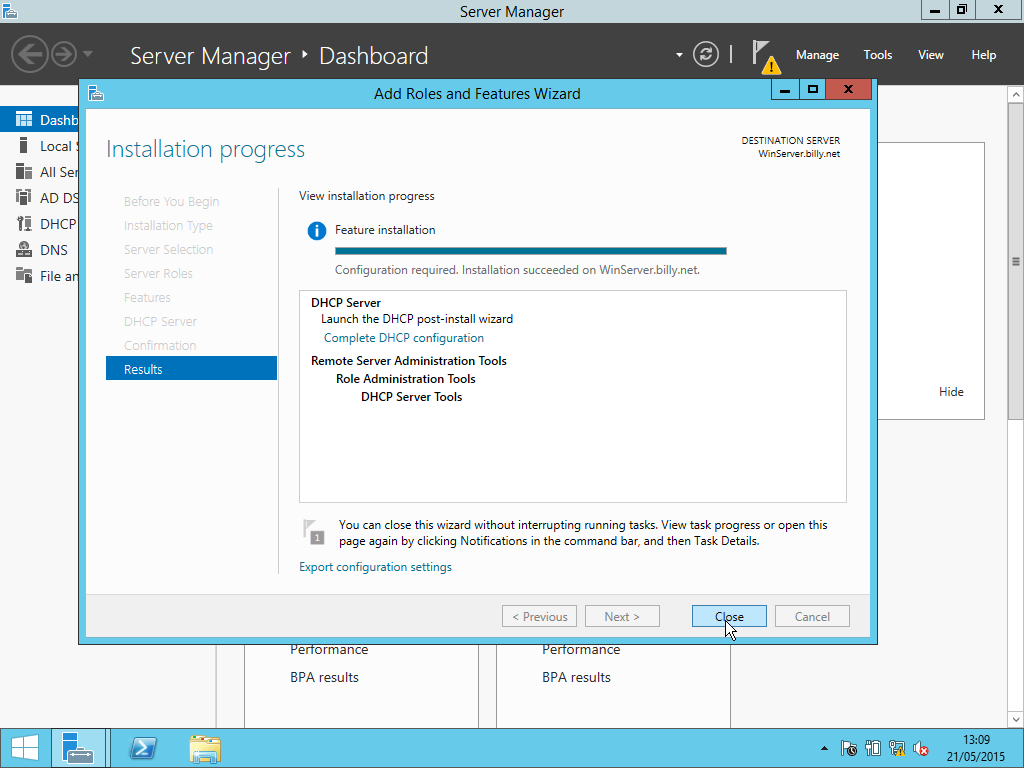
Task: Click Hide in the Server Manager welcome tile
Action: 951,392
